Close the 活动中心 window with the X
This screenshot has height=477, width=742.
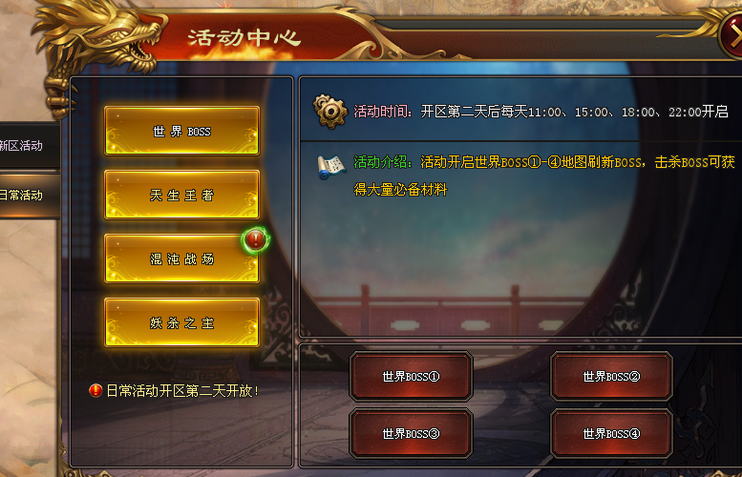(x=732, y=34)
